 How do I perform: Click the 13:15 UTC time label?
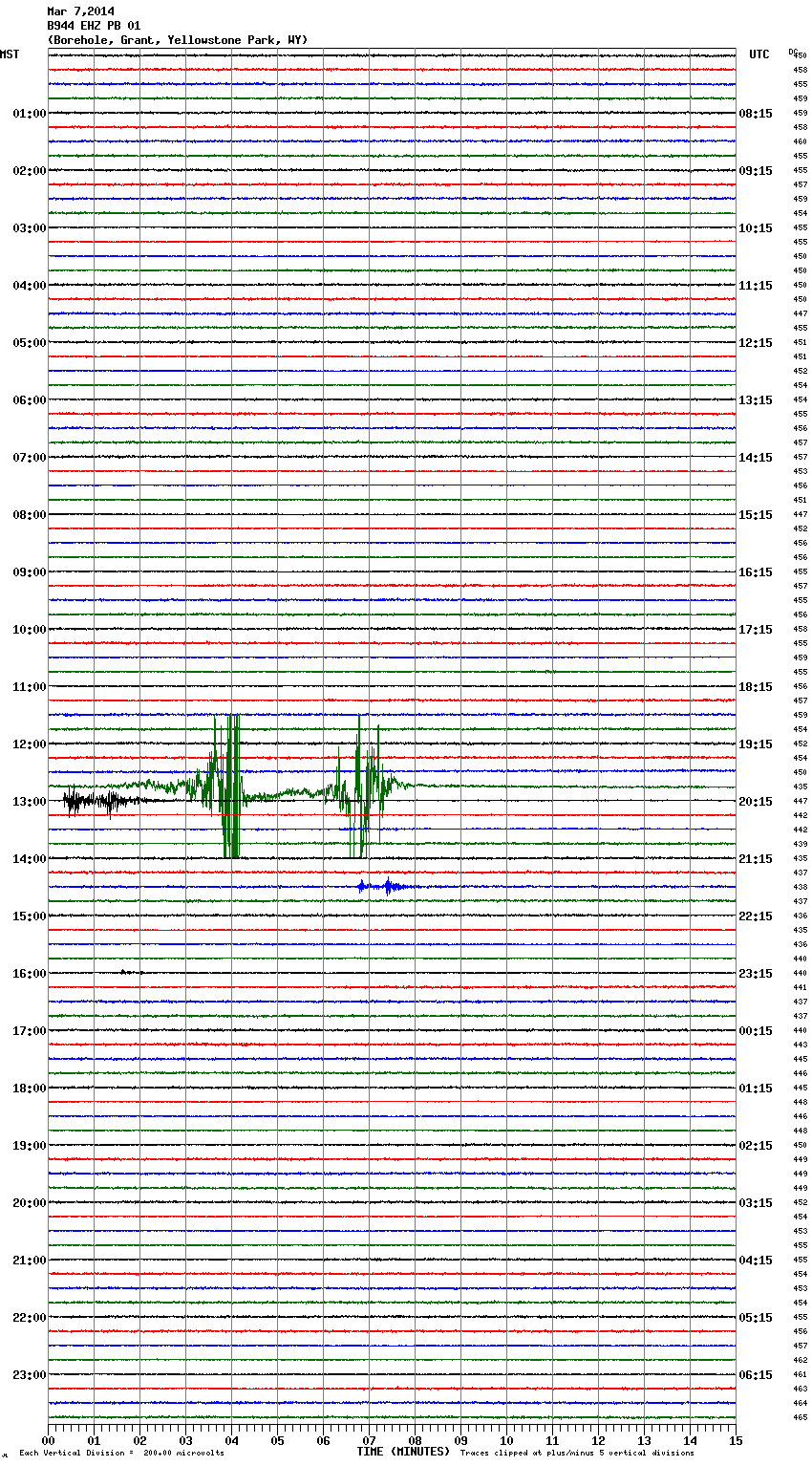pyautogui.click(x=756, y=400)
